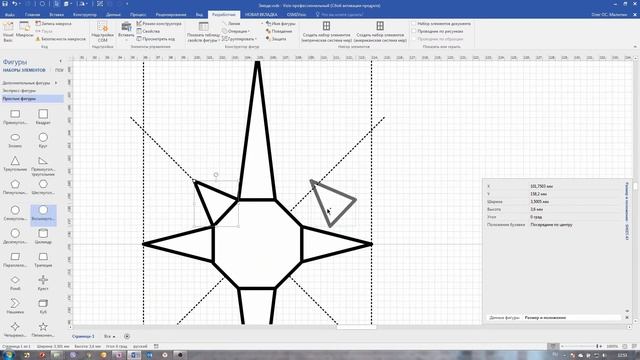Enable Проводник по рисункам checkbox
640x360 pixels.
tap(414, 31)
